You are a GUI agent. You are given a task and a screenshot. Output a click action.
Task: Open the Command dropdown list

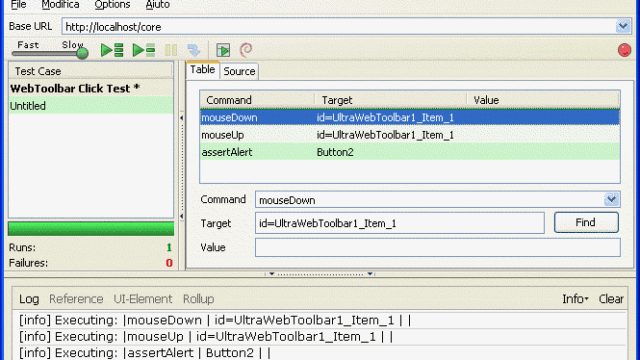pos(611,200)
